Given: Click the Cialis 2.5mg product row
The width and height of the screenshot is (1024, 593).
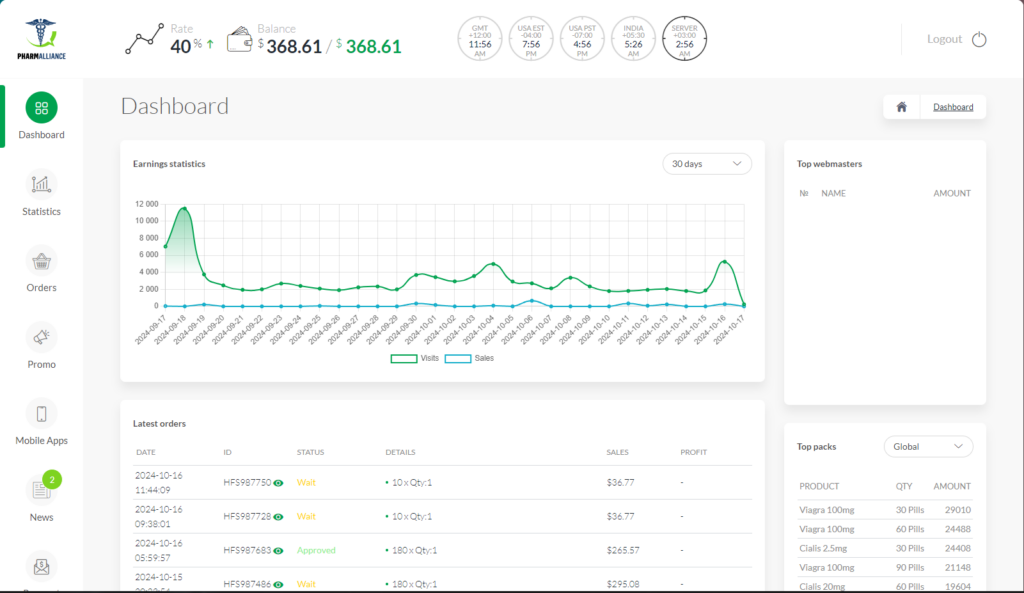Looking at the screenshot, I should point(885,549).
